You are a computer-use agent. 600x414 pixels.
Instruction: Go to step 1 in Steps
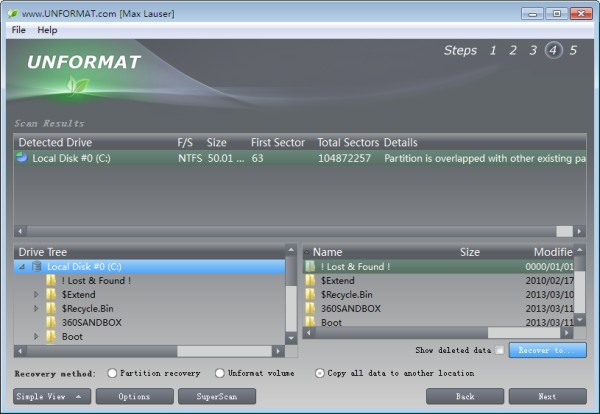click(493, 50)
